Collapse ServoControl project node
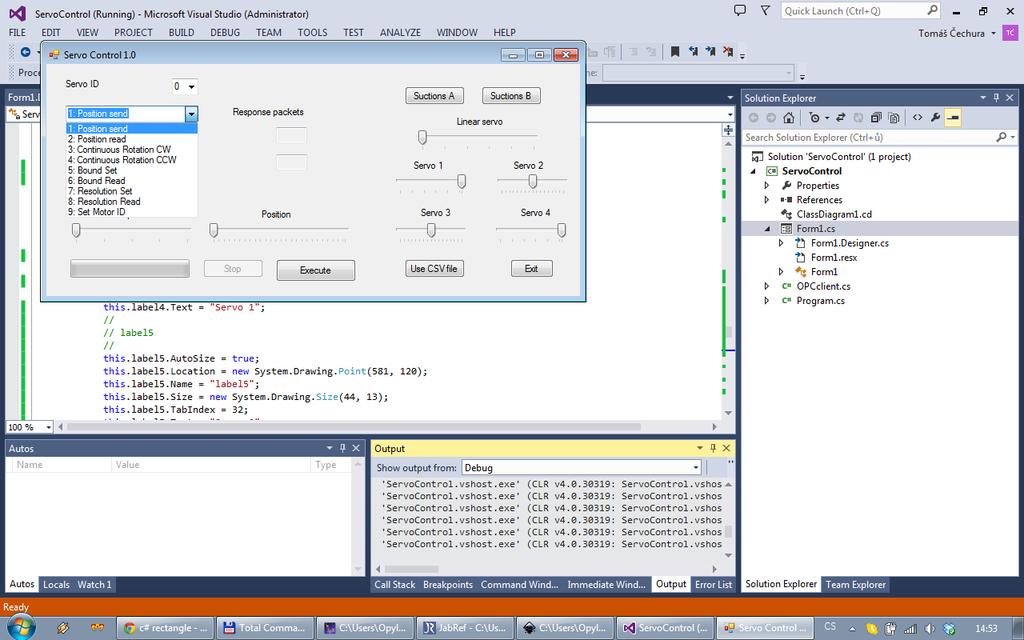The image size is (1024, 640). 753,171
